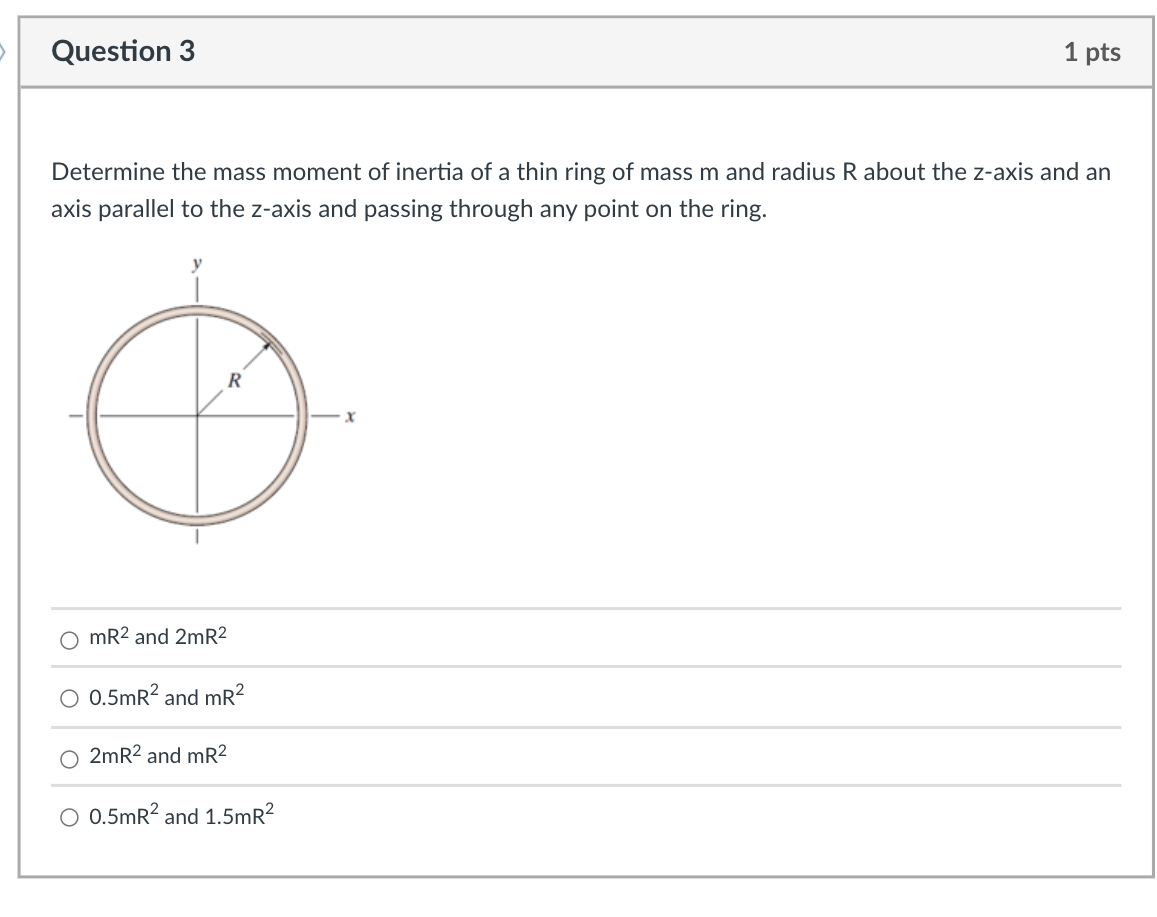Image resolution: width=1157 pixels, height=917 pixels.
Task: Choose the option 0.5mR² and mR²
Action: click(69, 699)
